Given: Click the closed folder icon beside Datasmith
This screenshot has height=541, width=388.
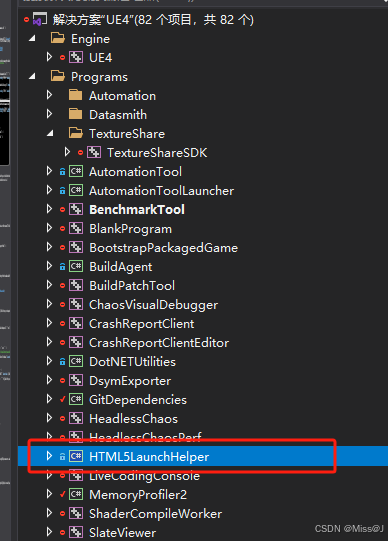Looking at the screenshot, I should (x=76, y=114).
